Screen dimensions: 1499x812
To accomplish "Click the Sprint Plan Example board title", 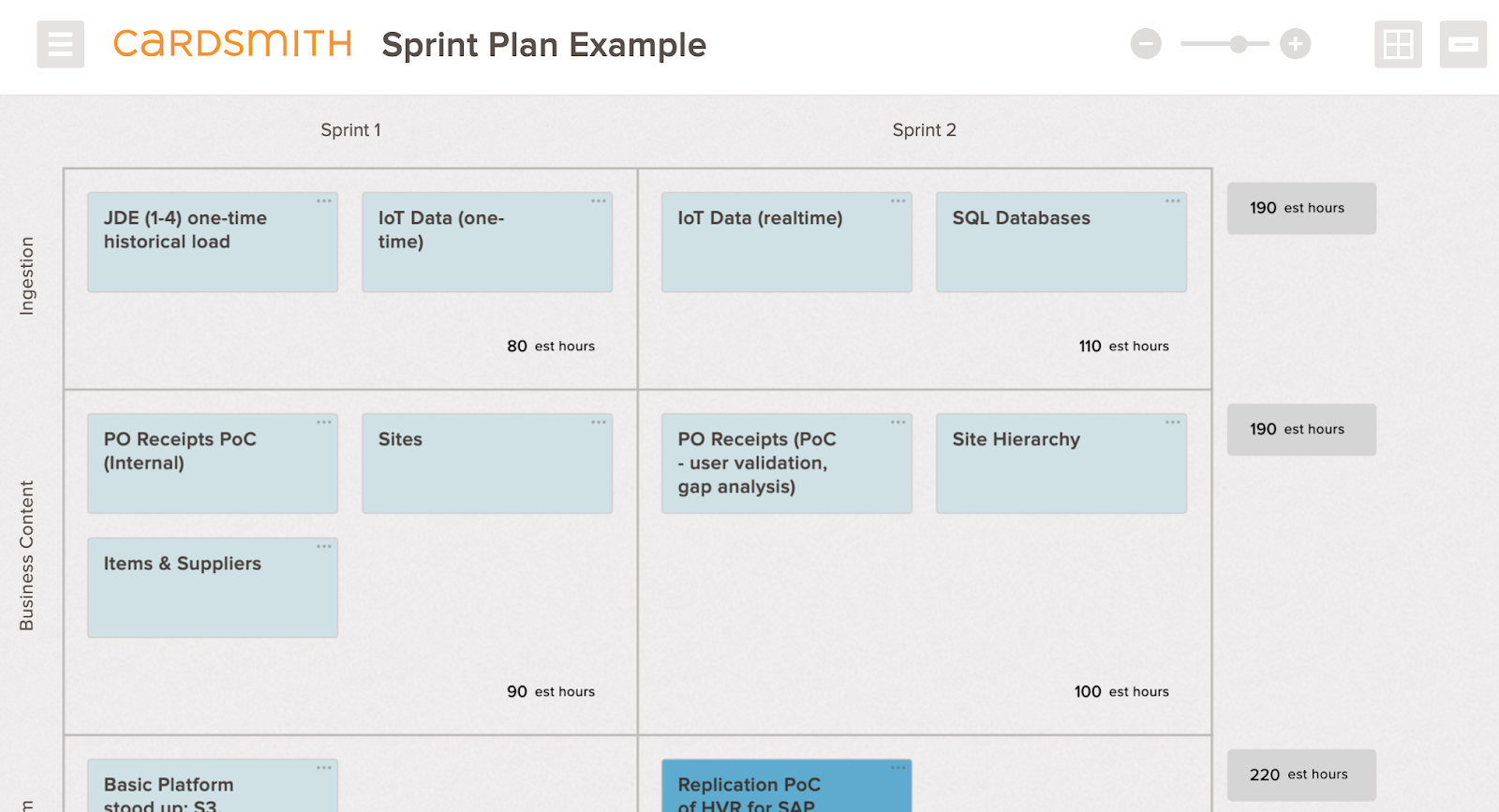I will click(x=543, y=45).
